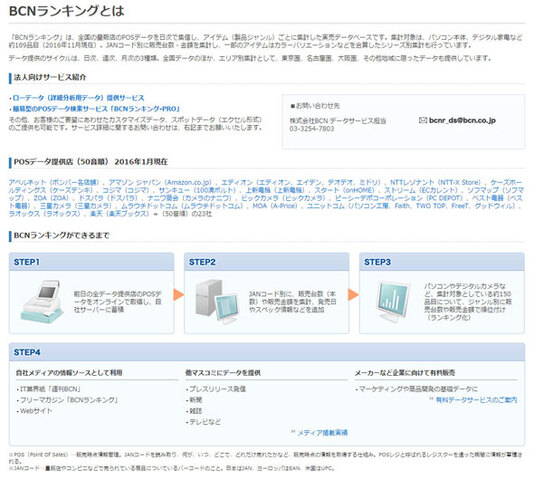Open the アマゾン ジャパン (Amazon.co.jp) store link
Viewport: 534px width, 480px height.
(160, 182)
